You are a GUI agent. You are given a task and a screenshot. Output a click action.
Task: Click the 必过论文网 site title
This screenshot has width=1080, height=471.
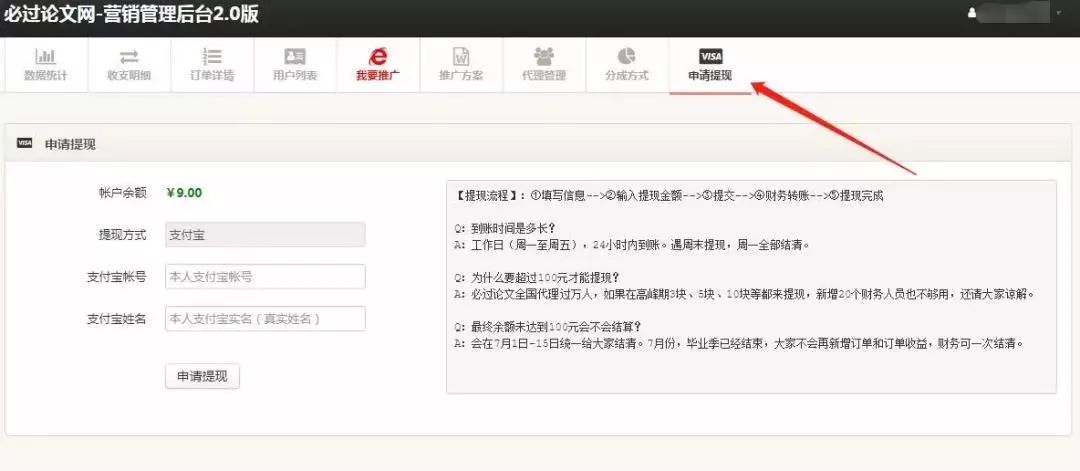(132, 14)
